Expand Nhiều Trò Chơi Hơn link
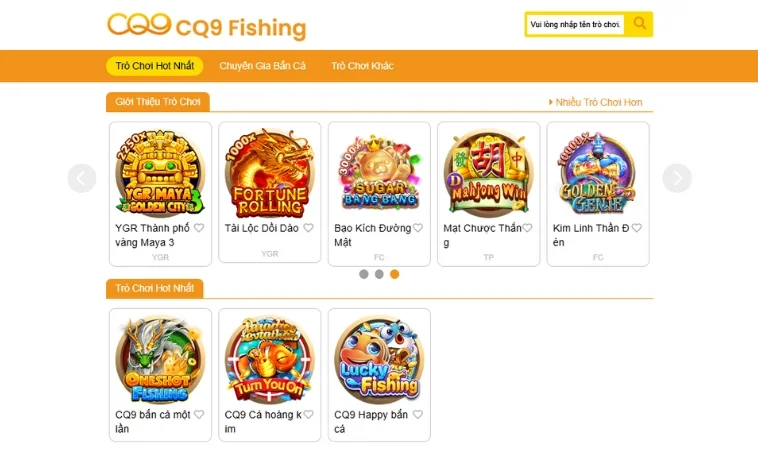The width and height of the screenshot is (758, 450). coord(596,102)
